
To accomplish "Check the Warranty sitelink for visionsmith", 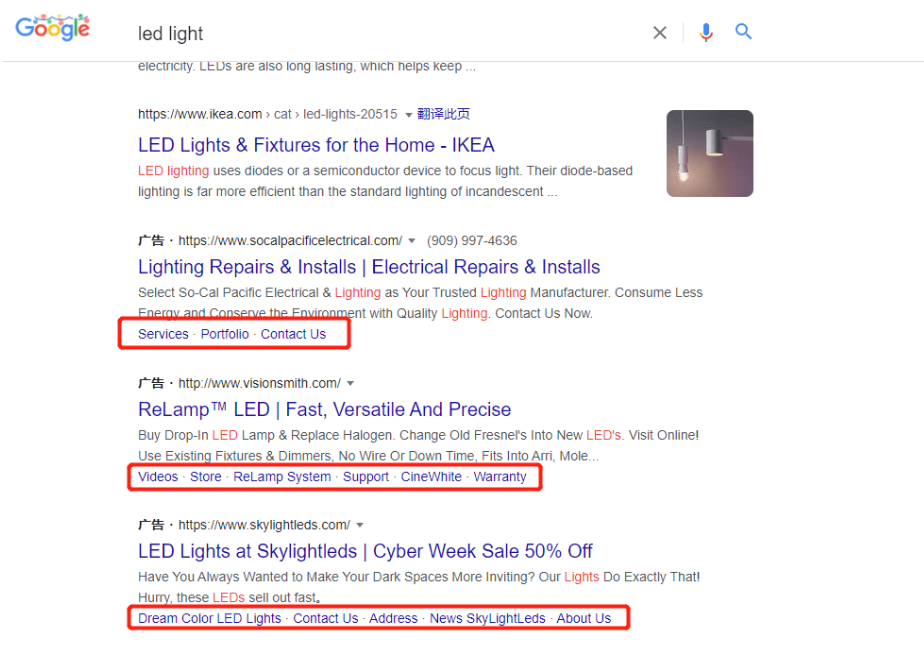I will point(499,476).
